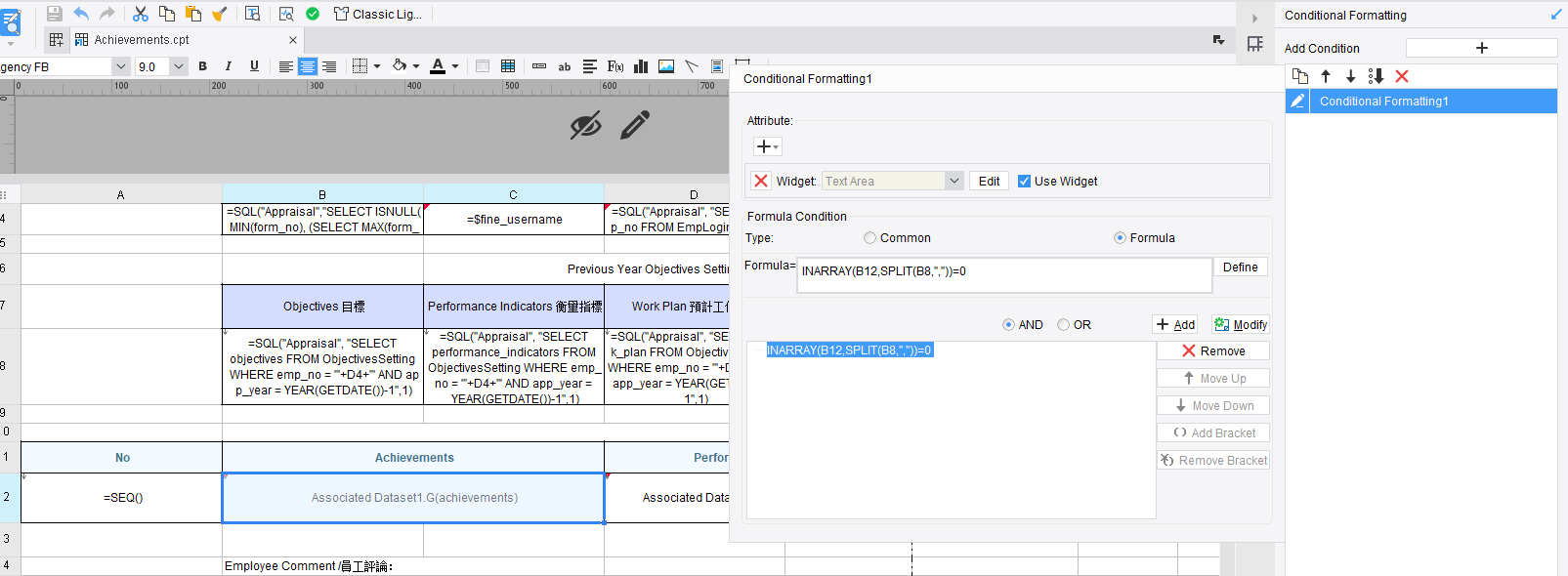Viewport: 1568px width, 576px height.
Task: Click inside the Formula input field
Action: [x=1004, y=274]
